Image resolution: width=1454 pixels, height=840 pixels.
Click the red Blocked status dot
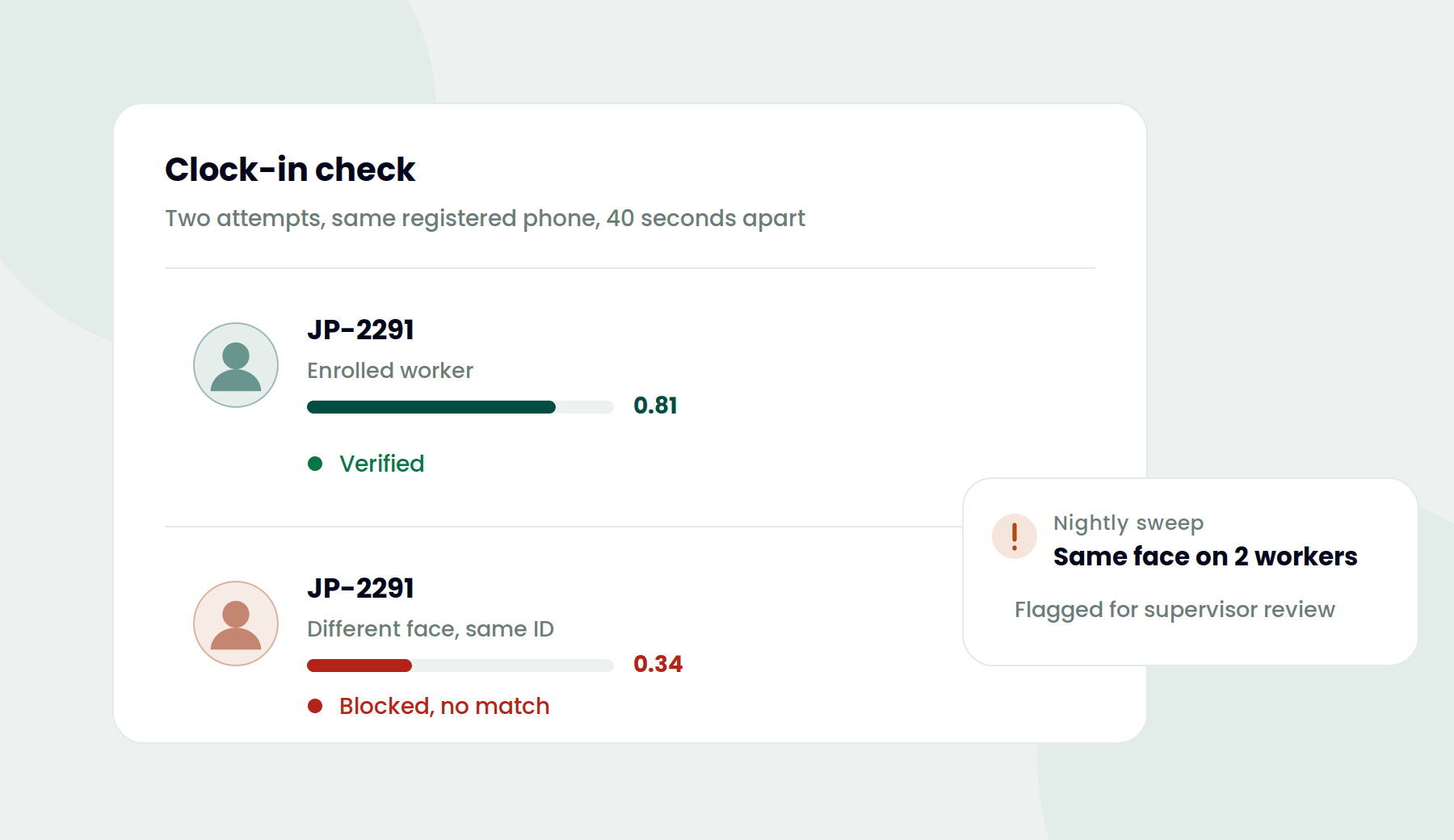pos(315,706)
